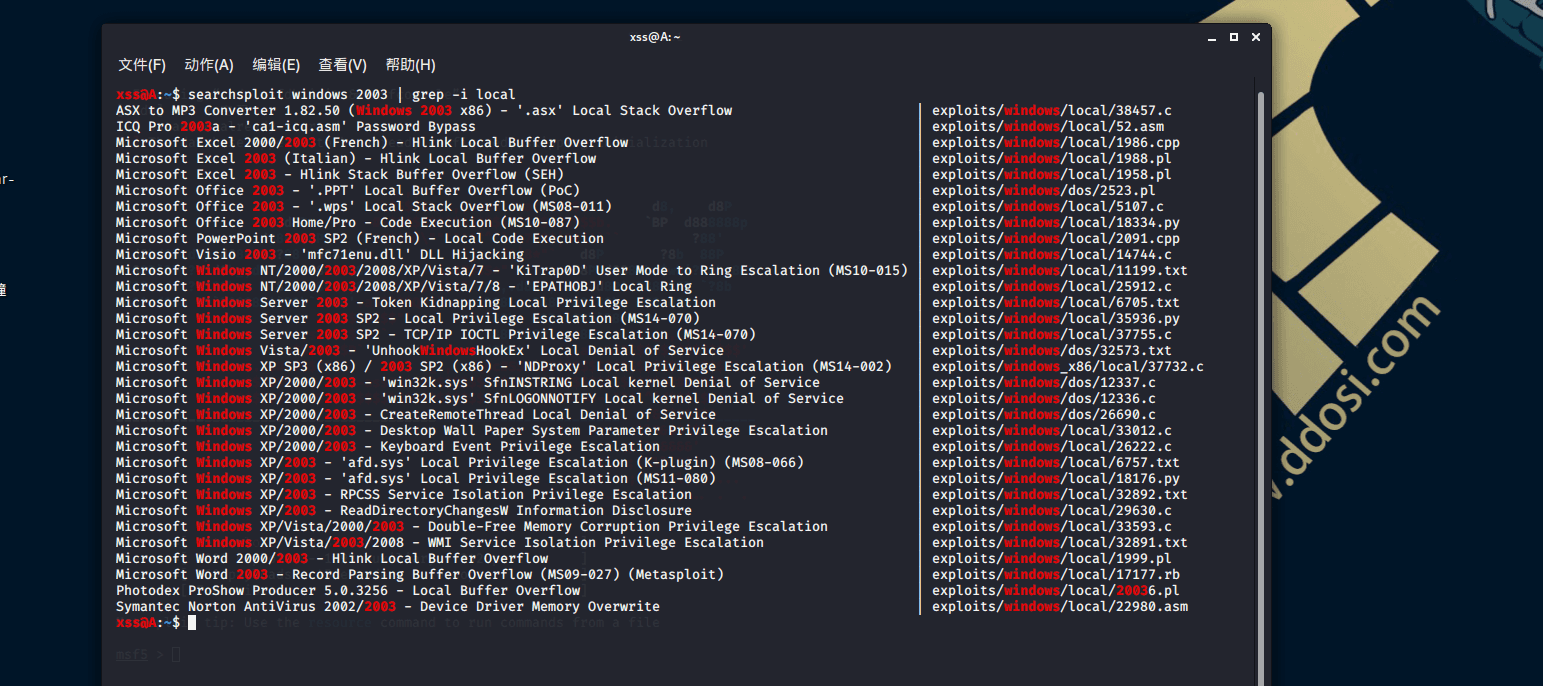The width and height of the screenshot is (1543, 686).
Task: Select Double-Free Memory Corruption line
Action: (472, 527)
